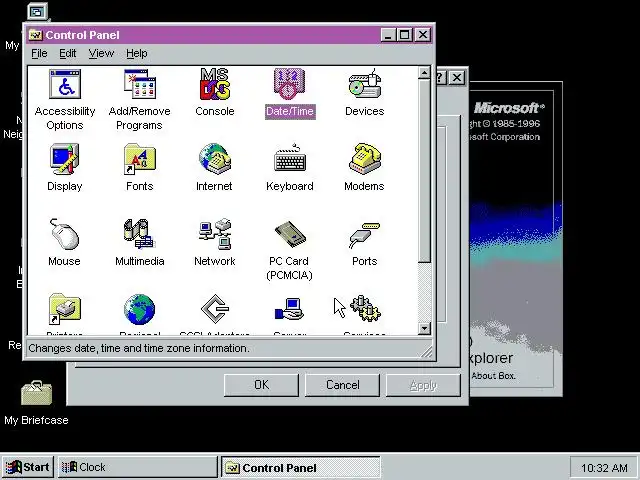Open the Edit menu
Image resolution: width=640 pixels, height=480 pixels.
point(67,53)
